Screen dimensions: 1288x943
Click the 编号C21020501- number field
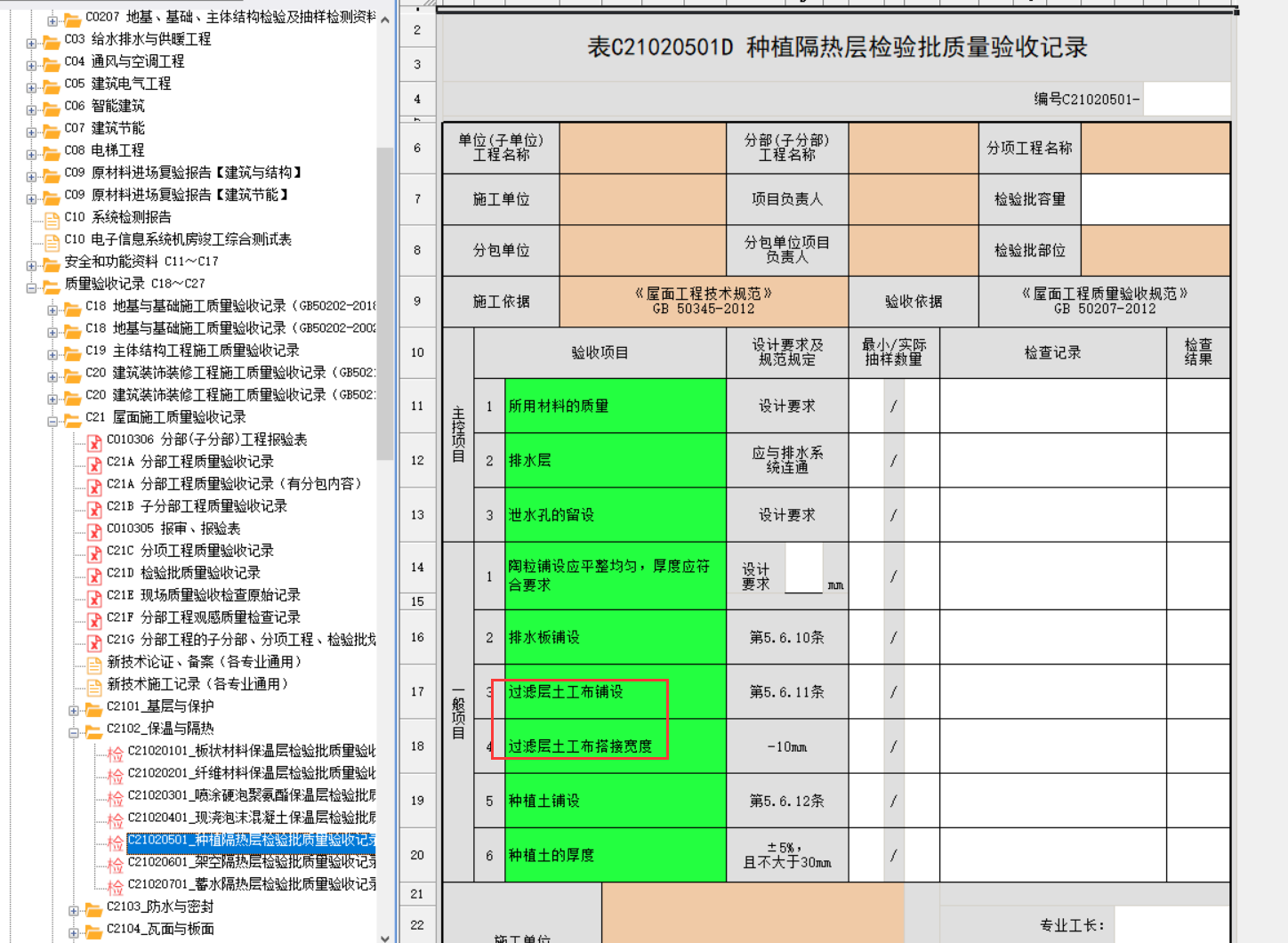1187,99
